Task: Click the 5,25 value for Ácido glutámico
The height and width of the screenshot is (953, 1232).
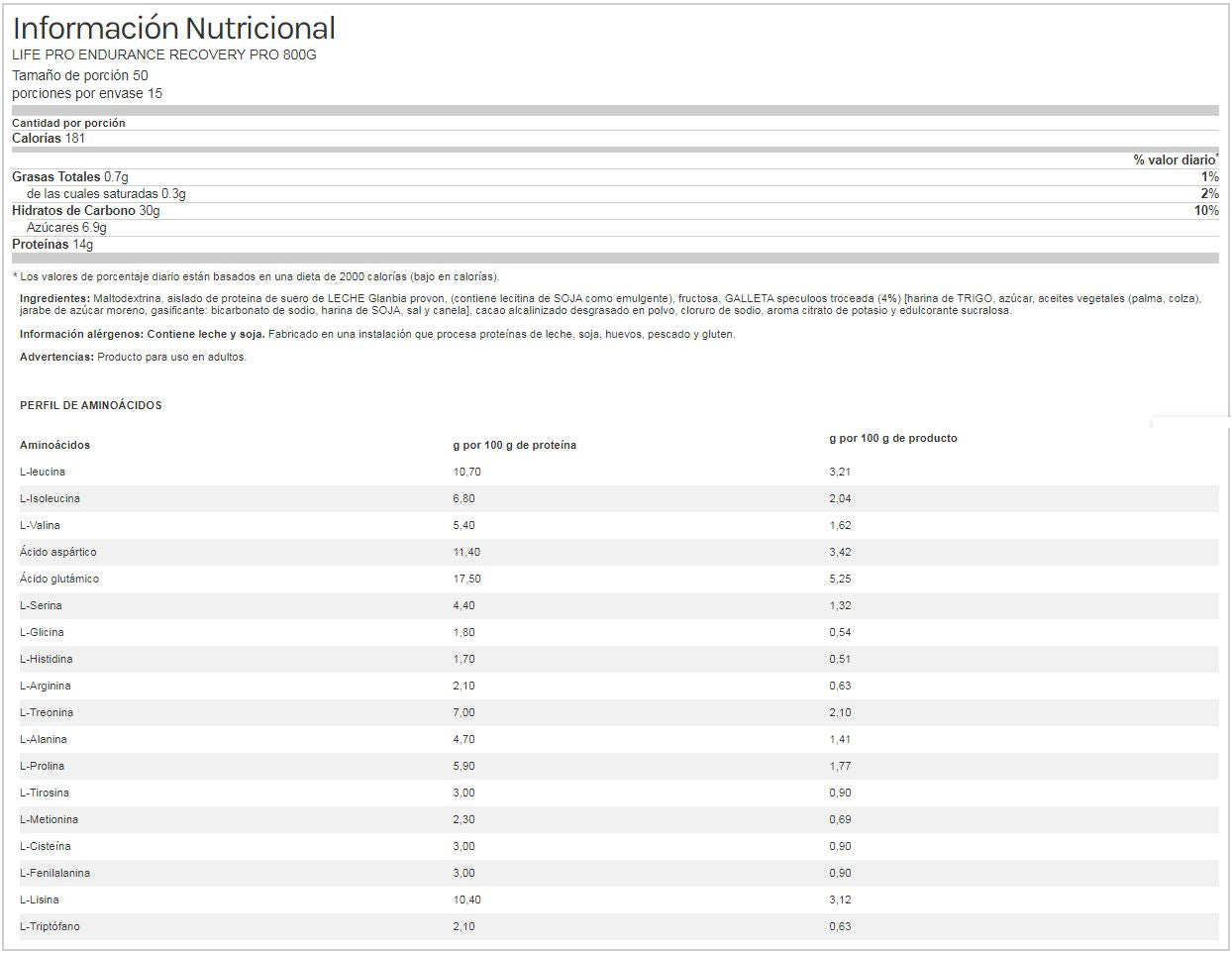Action: (841, 579)
